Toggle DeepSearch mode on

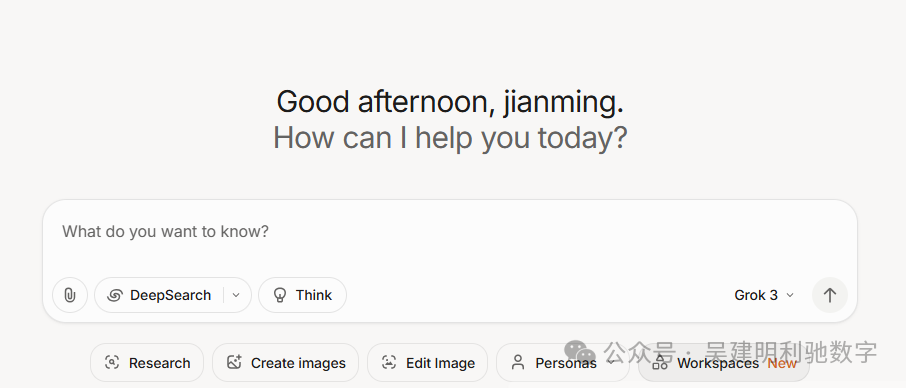159,295
